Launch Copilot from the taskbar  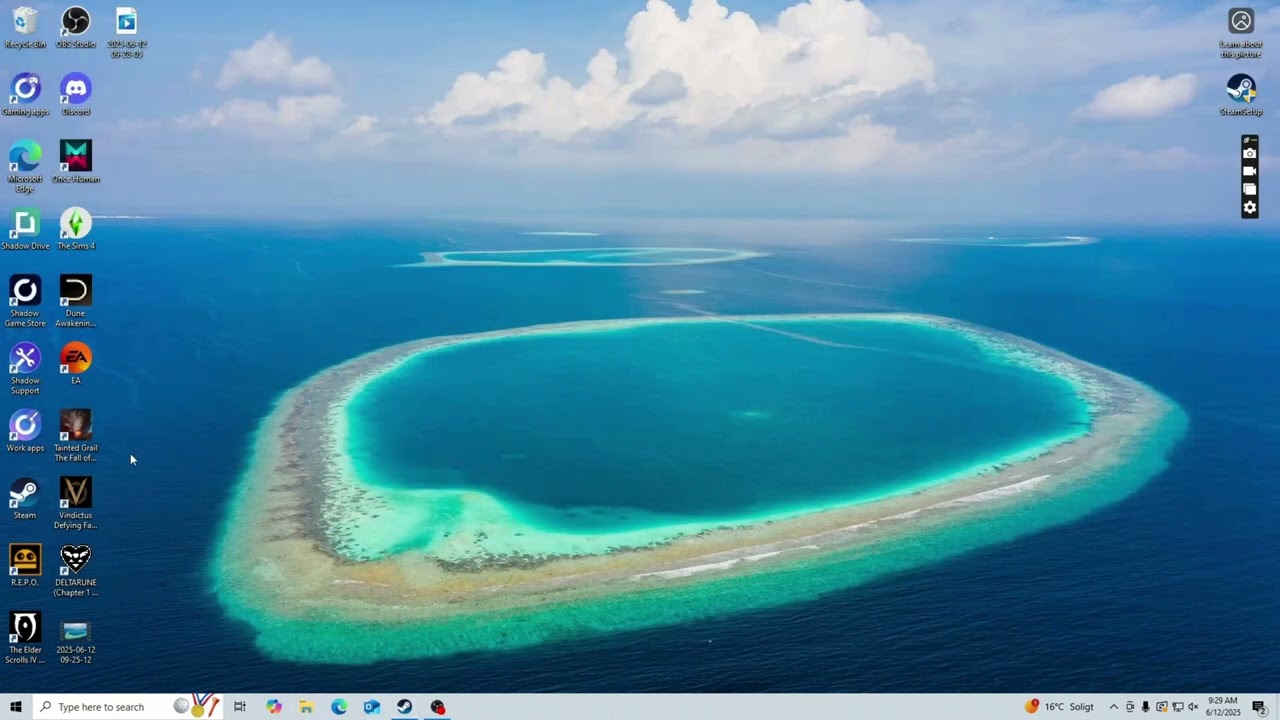coord(274,707)
